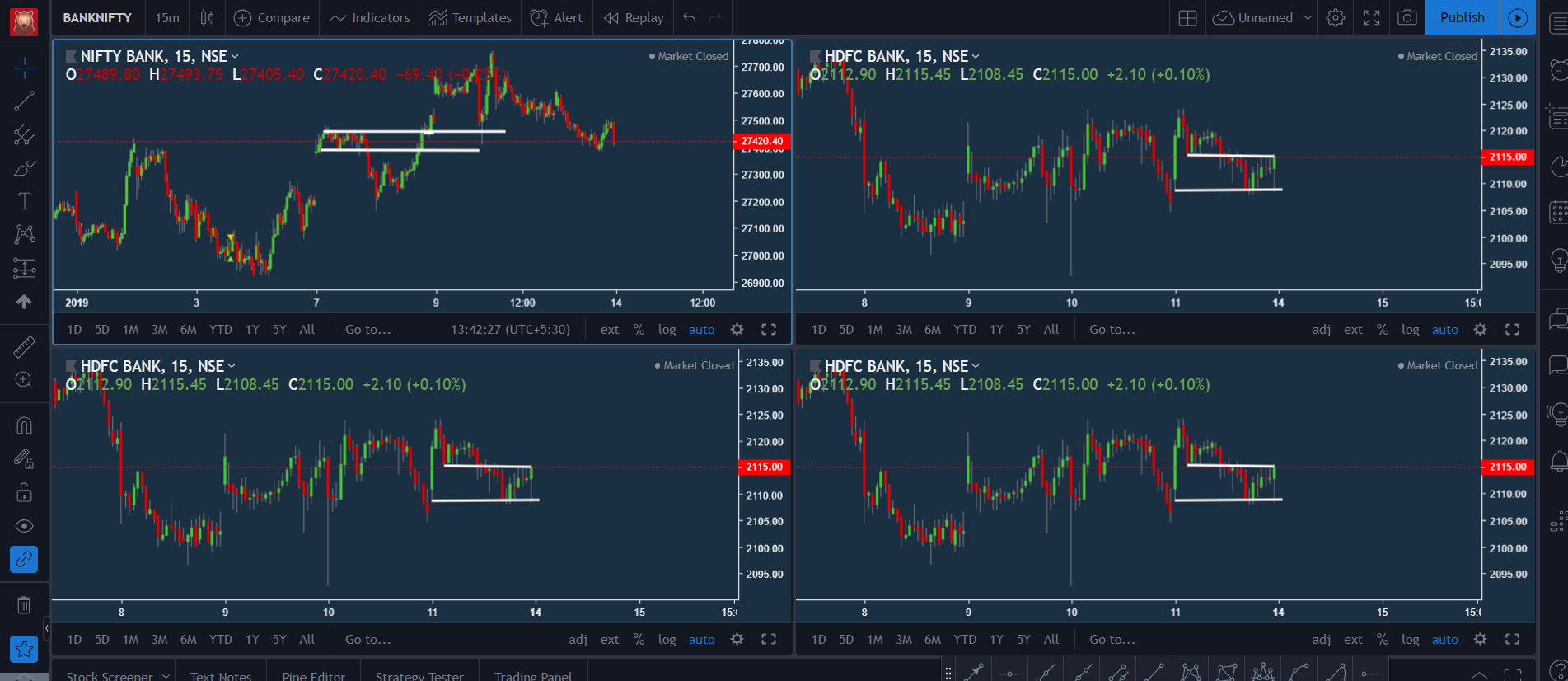Toggle percent scale on NIFTY BANK chart
The image size is (1568, 681).
pyautogui.click(x=639, y=330)
